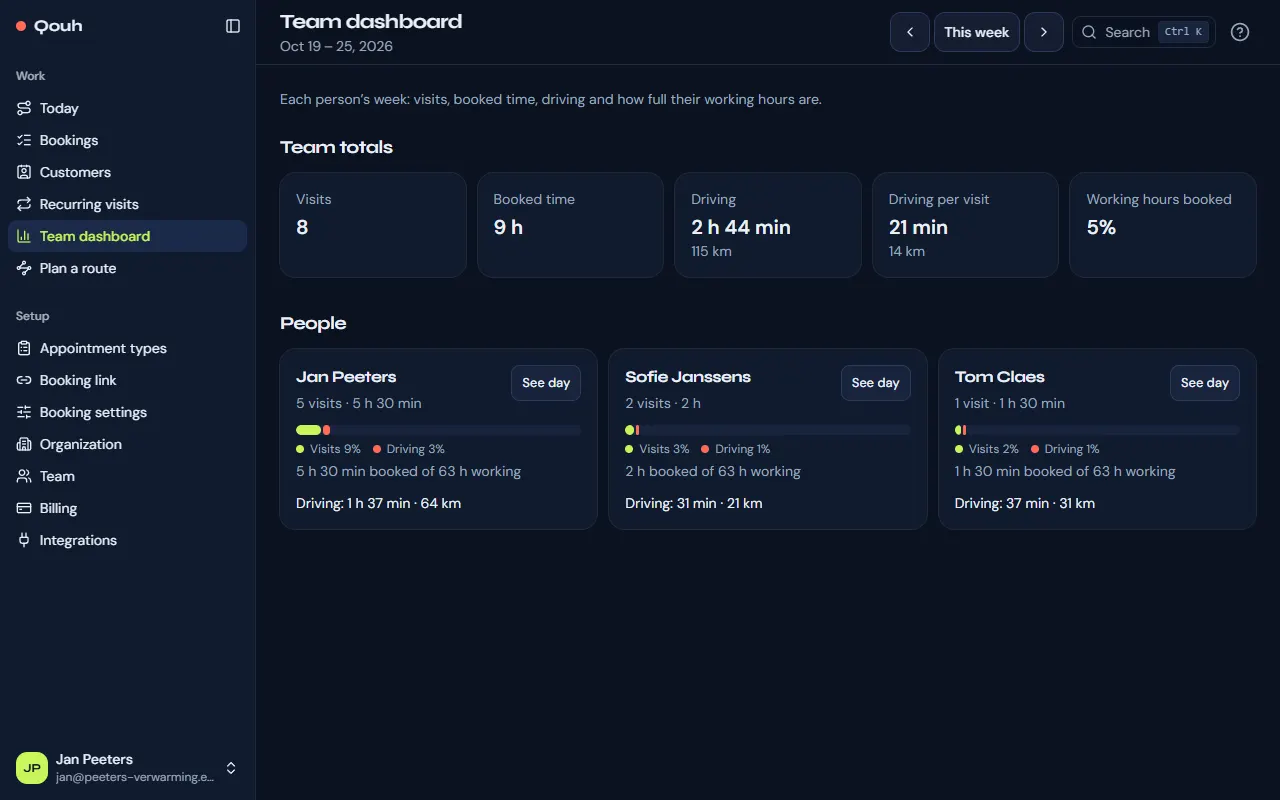This screenshot has width=1280, height=800.
Task: Click the Billing card icon
Action: [x=24, y=508]
